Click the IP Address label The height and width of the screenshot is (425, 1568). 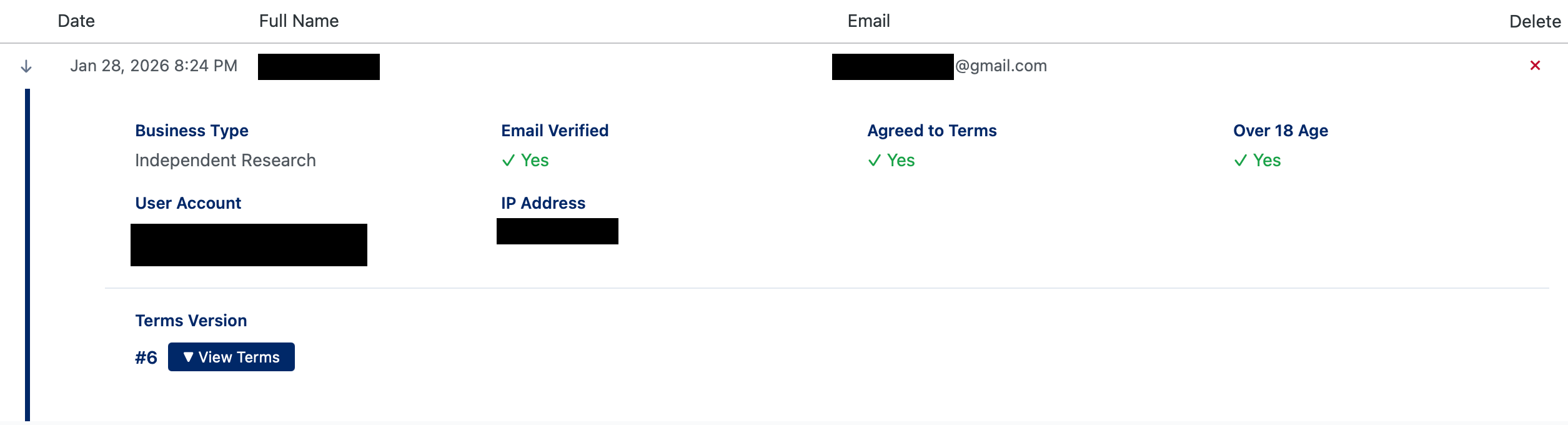tap(543, 203)
